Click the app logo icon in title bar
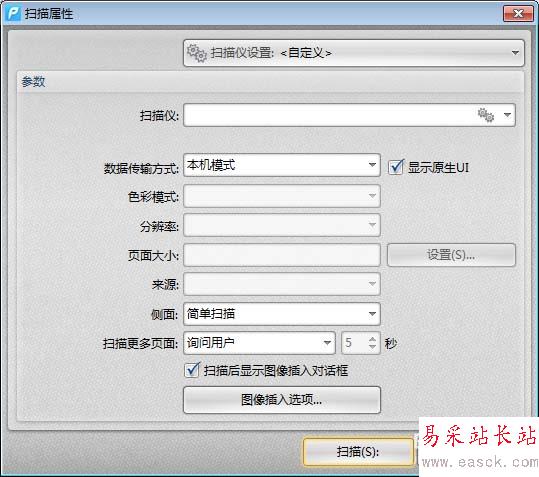Viewport: 539px width, 477px height. coord(14,14)
